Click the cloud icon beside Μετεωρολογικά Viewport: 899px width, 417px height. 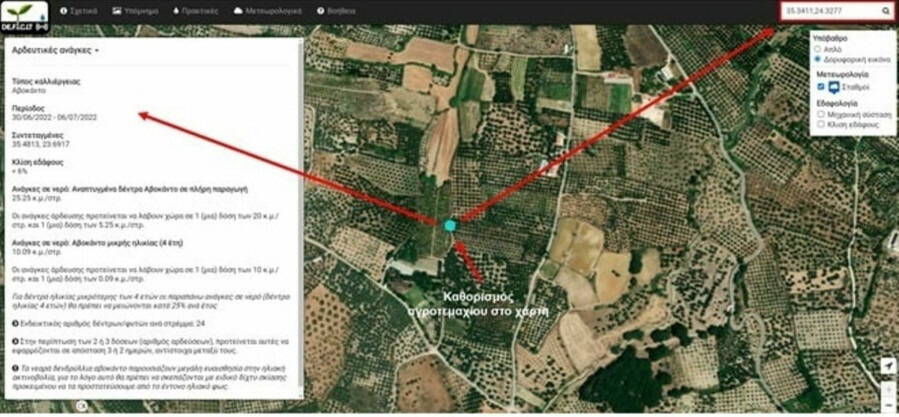click(x=238, y=11)
